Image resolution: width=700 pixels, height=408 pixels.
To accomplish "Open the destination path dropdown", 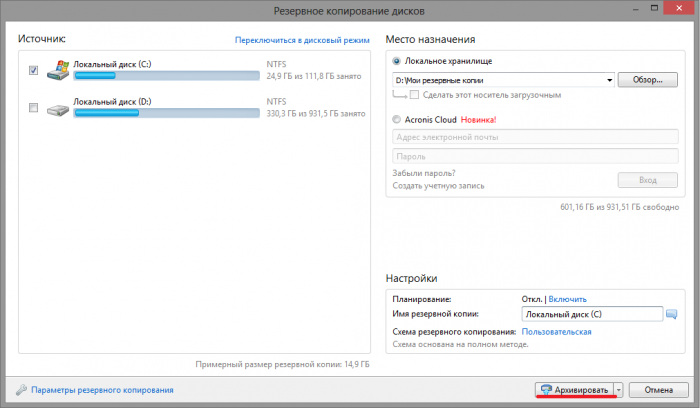I will pyautogui.click(x=609, y=79).
